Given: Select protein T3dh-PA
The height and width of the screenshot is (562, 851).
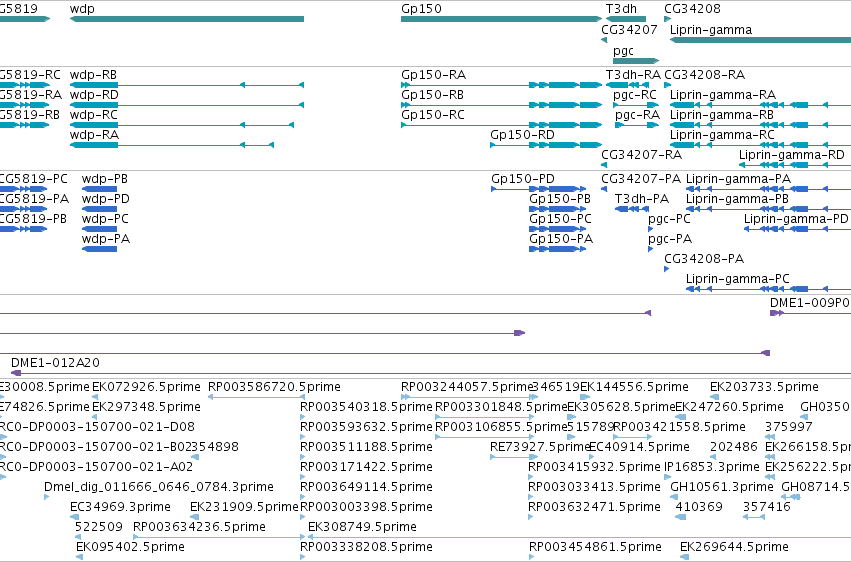Looking at the screenshot, I should tap(631, 209).
